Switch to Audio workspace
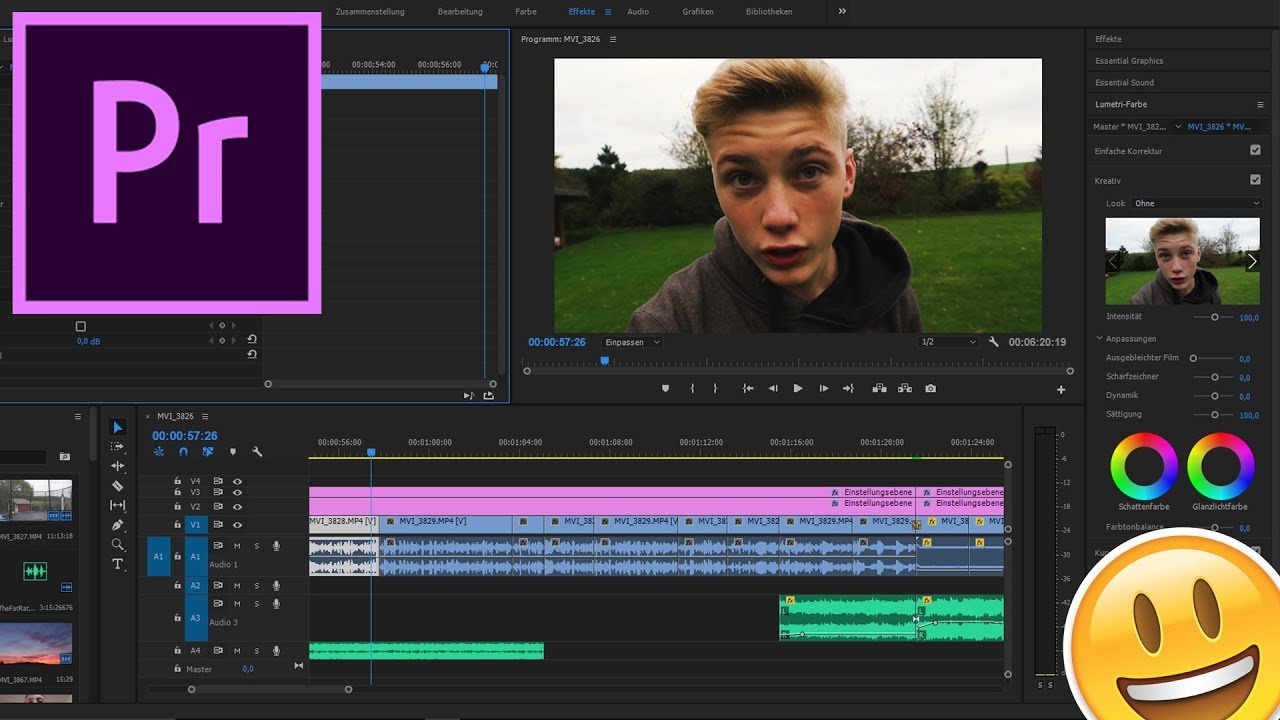This screenshot has width=1280, height=720. tap(638, 12)
